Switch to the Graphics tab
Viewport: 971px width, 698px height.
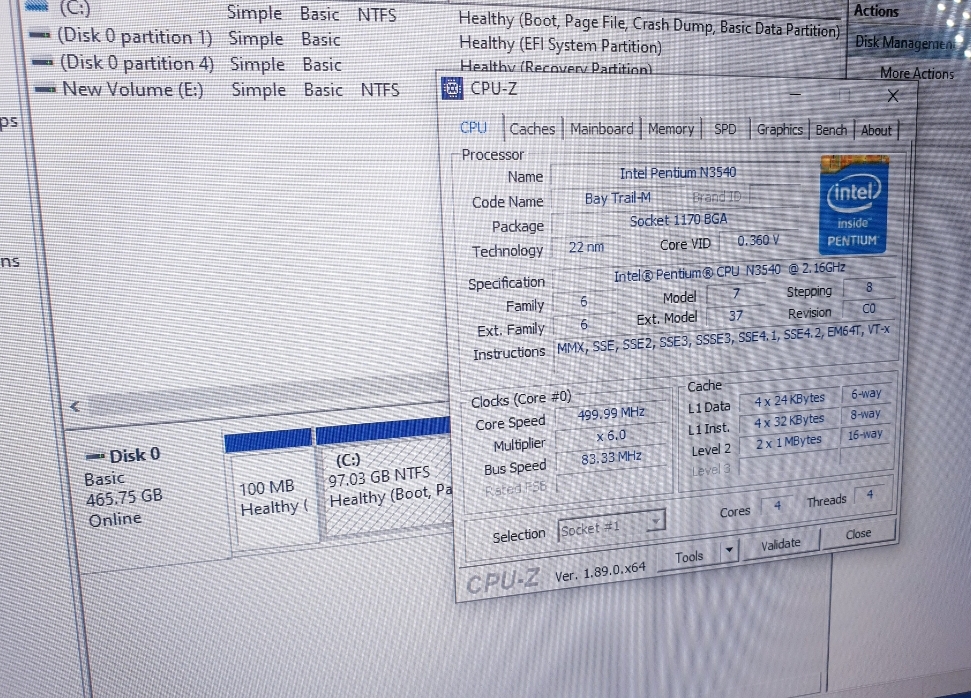pyautogui.click(x=779, y=130)
